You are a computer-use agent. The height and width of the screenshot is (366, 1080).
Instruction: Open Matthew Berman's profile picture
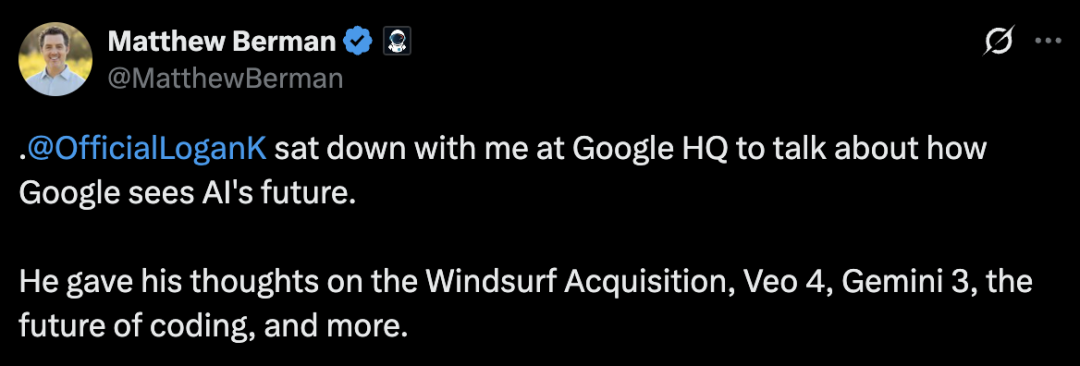coord(53,59)
